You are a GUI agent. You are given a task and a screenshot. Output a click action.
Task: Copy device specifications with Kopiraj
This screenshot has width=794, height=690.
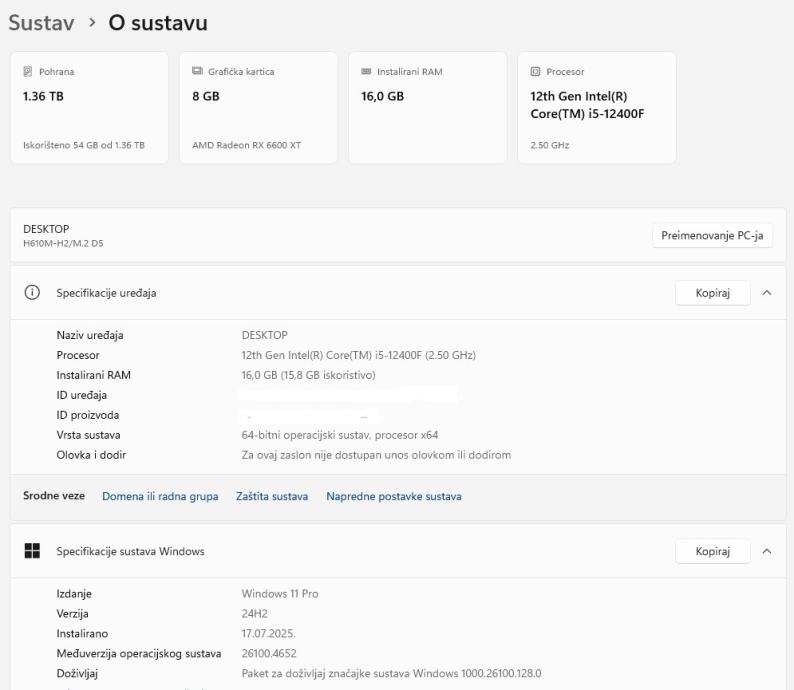tap(712, 293)
